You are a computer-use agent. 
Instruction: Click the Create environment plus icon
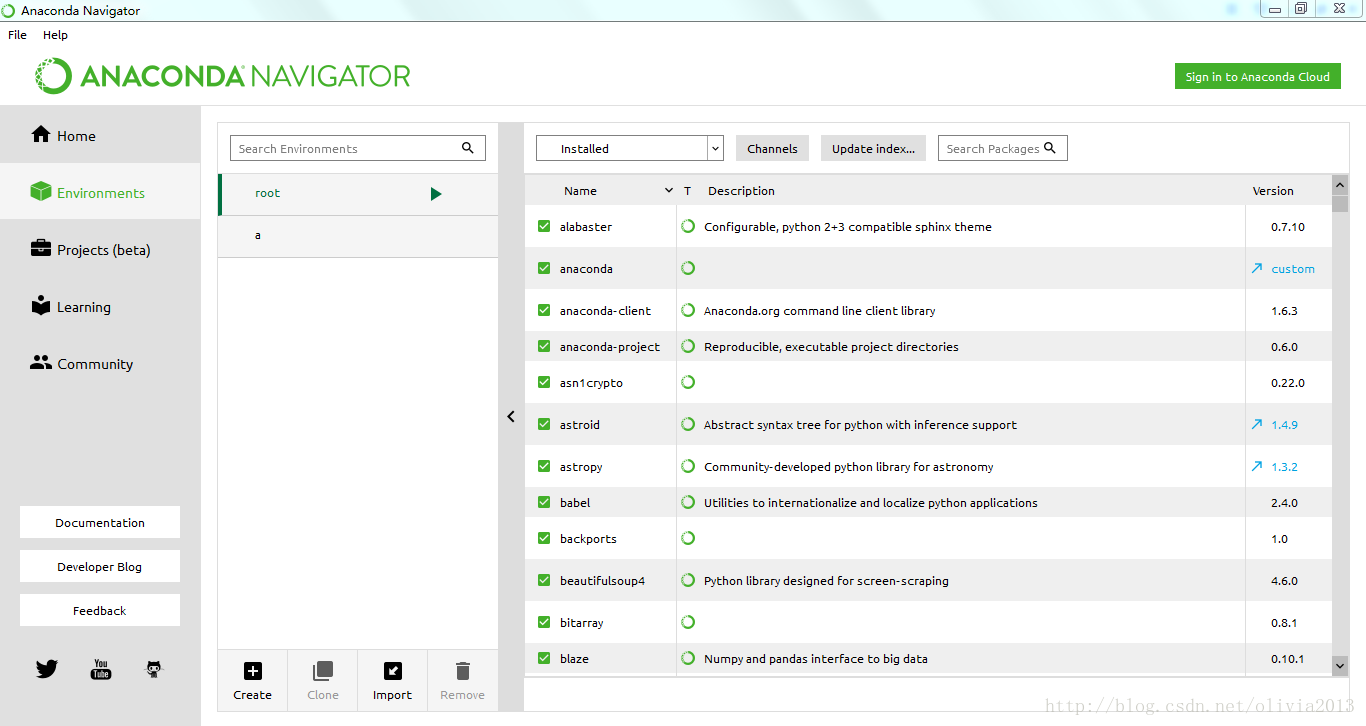coord(253,671)
